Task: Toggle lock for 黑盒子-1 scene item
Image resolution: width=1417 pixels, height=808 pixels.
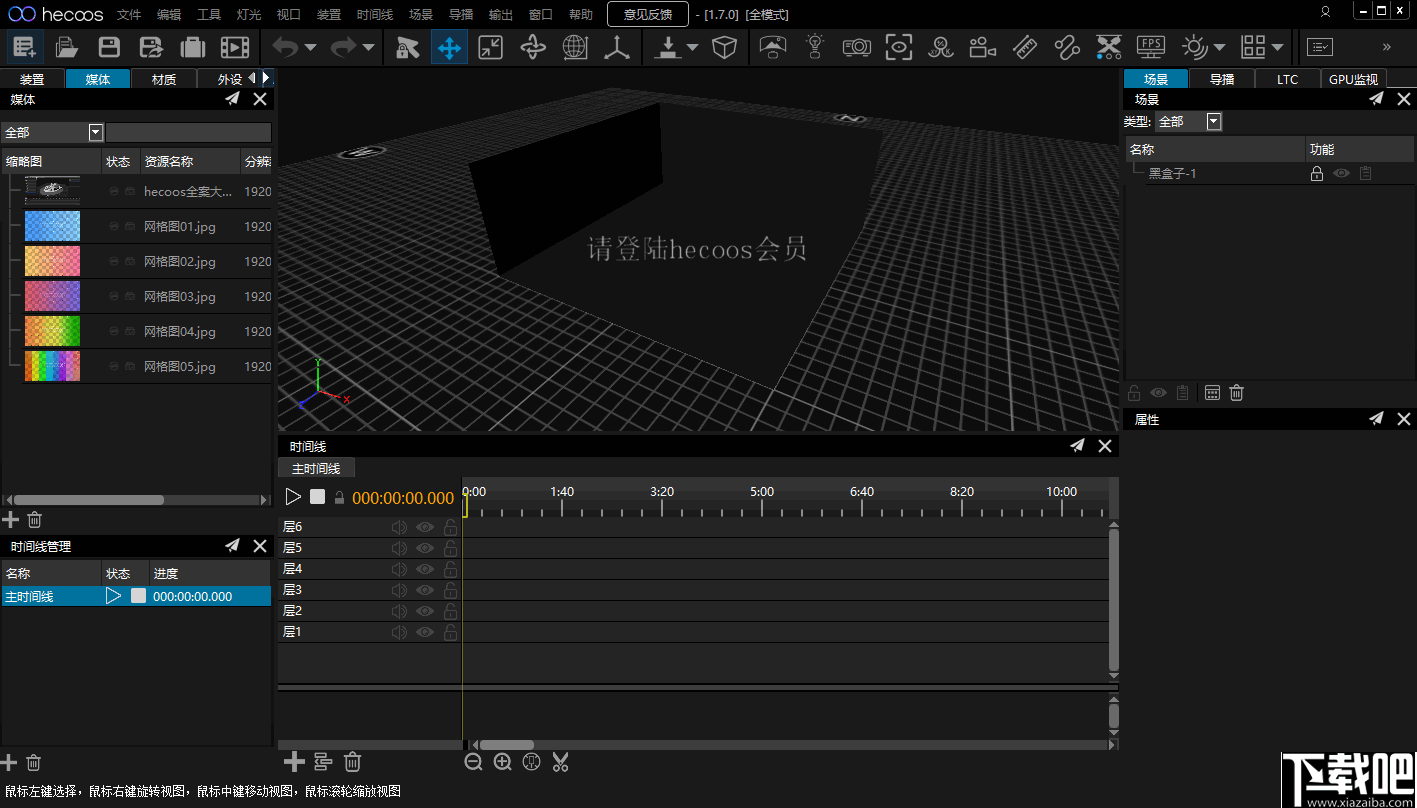Action: click(x=1317, y=174)
